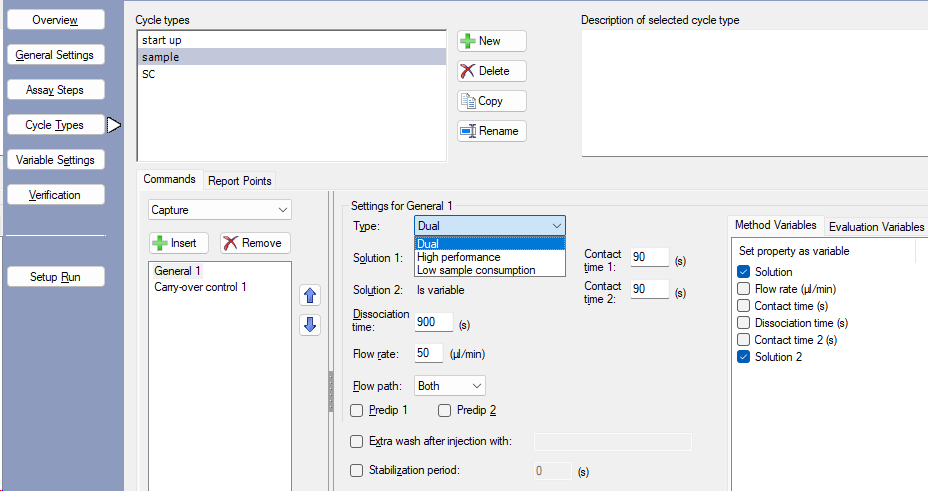Enable the Stabilization period checkbox

[x=357, y=470]
